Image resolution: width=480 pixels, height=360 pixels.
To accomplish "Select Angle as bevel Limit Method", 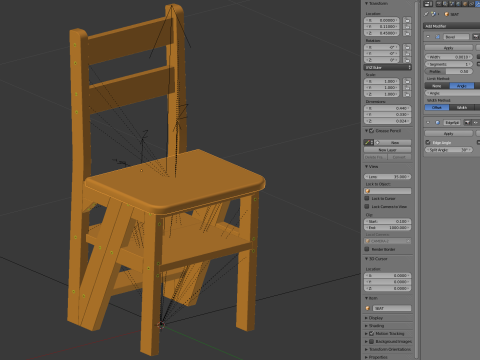I will pos(462,86).
